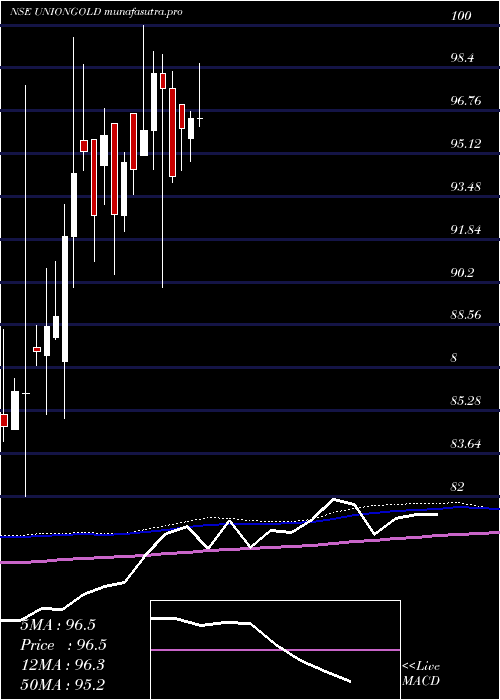Click the 50MA : 95.2 reading
Image resolution: width=500 pixels, height=700 pixels.
click(x=63, y=685)
